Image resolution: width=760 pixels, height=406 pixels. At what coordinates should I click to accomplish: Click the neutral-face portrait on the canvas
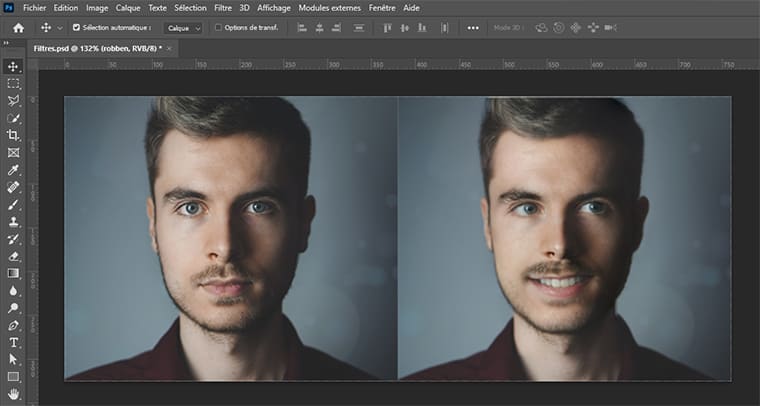[x=231, y=237]
